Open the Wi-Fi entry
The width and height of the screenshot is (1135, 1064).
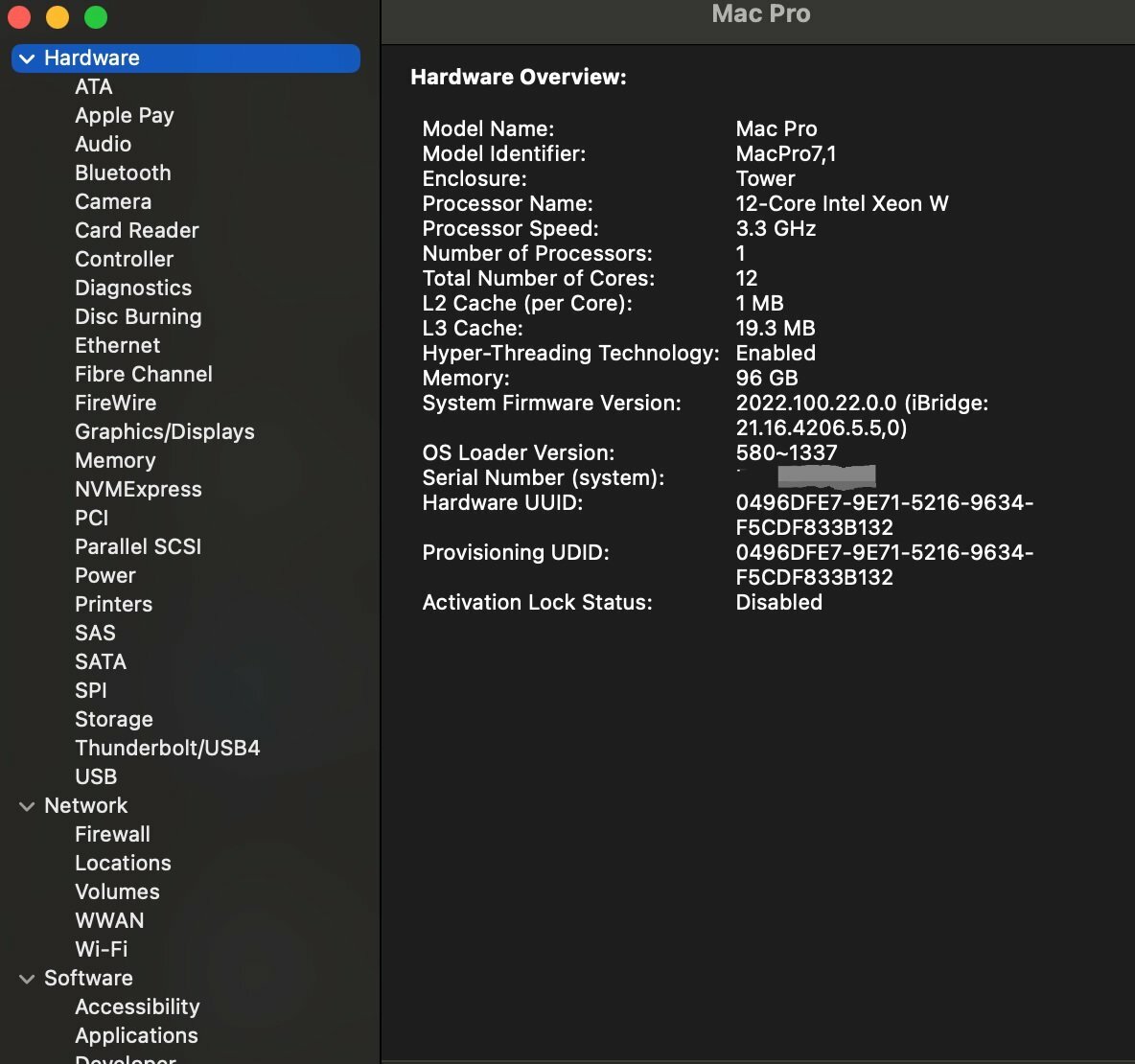point(101,949)
